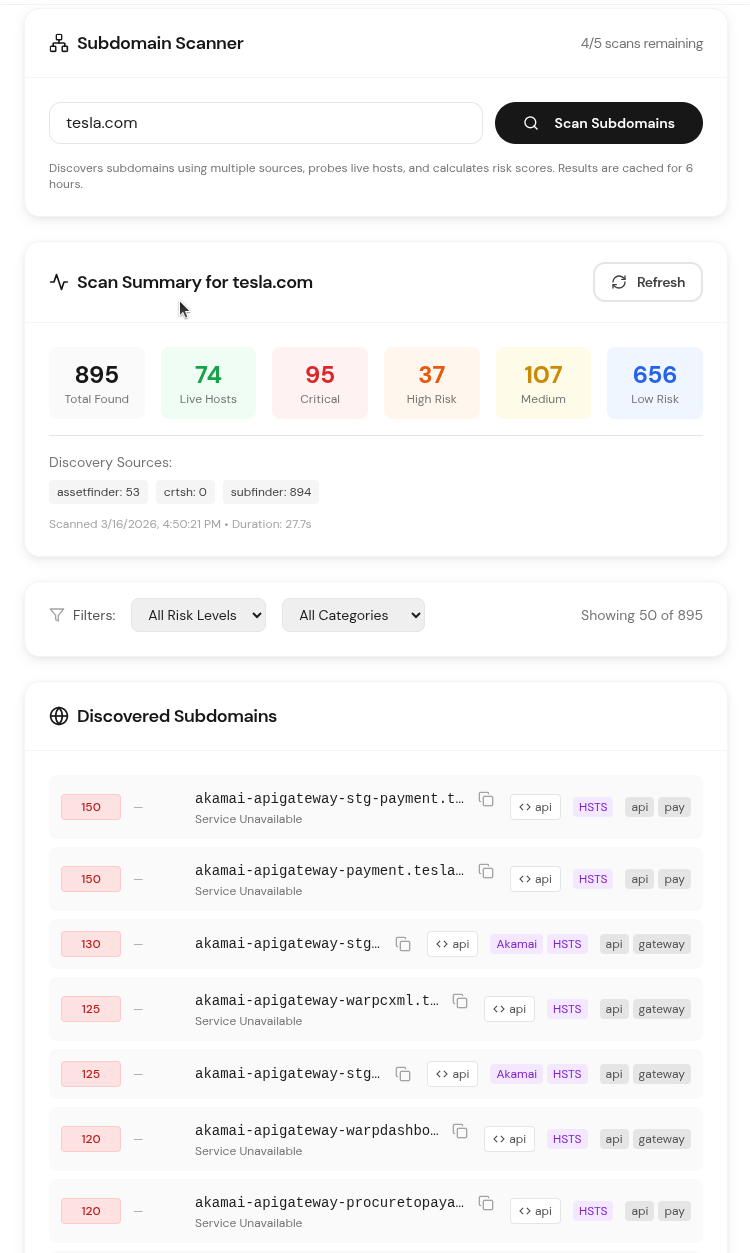
Task: Click the api code badge on the first subdomain
Action: pyautogui.click(x=535, y=806)
